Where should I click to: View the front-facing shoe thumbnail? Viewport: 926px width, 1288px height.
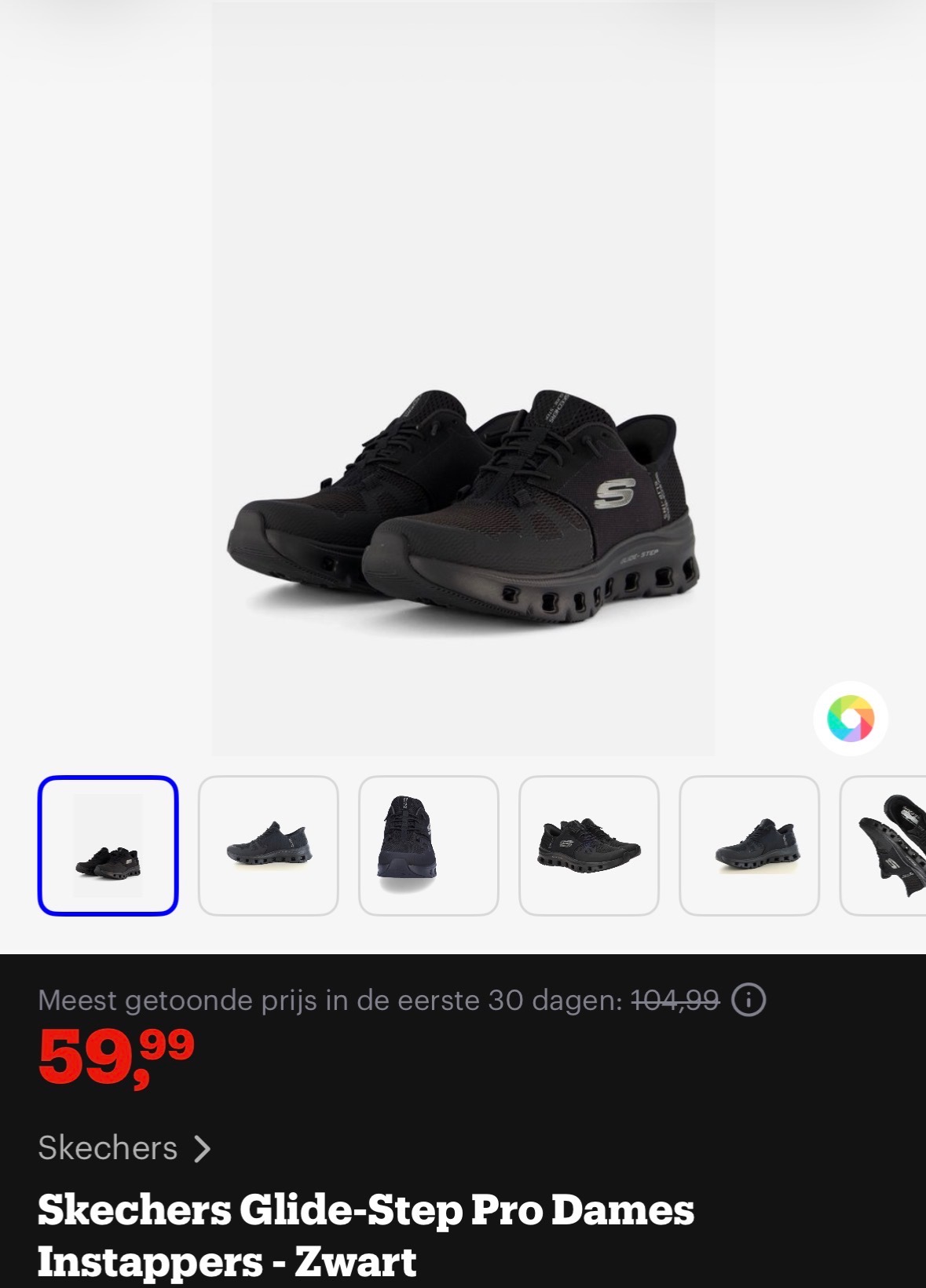[x=429, y=846]
